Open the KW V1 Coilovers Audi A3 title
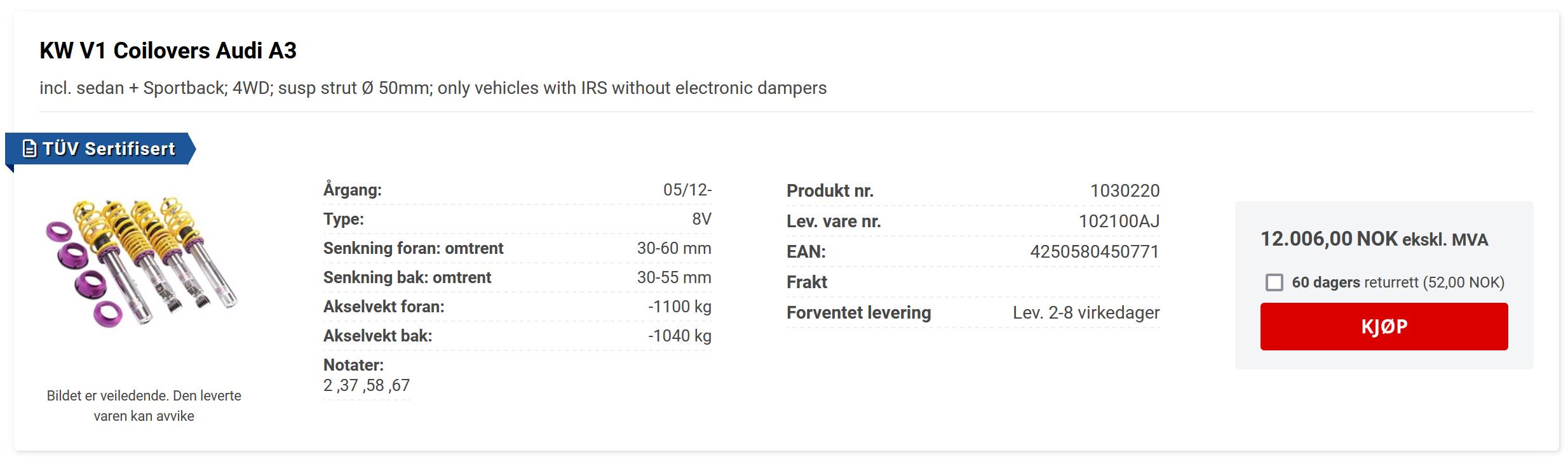Screen dimensions: 1568x457 (x=168, y=51)
